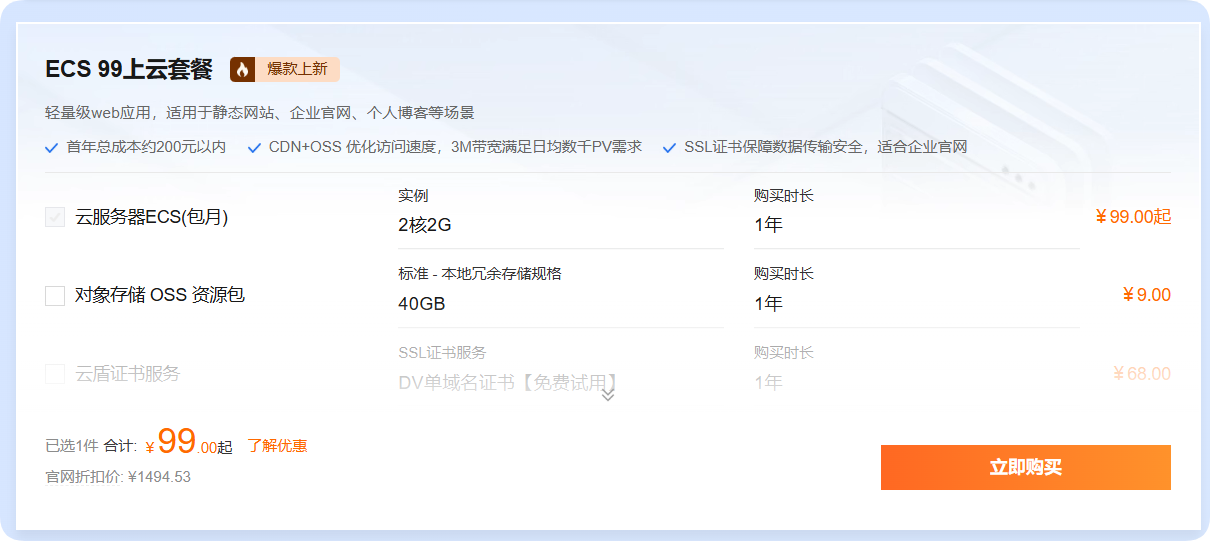Viewport: 1210px width, 541px height.
Task: Open the OSS 购买时长 1年 field
Action: 917,304
